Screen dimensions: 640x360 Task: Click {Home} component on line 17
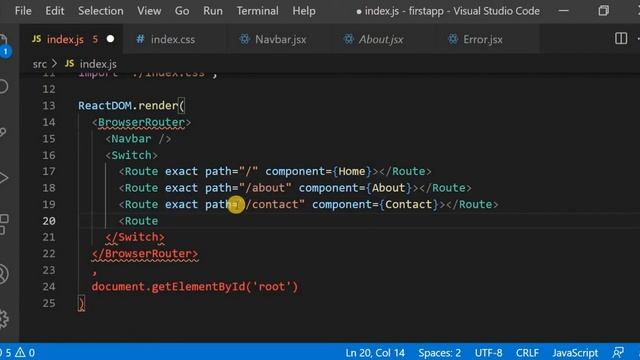(351, 171)
